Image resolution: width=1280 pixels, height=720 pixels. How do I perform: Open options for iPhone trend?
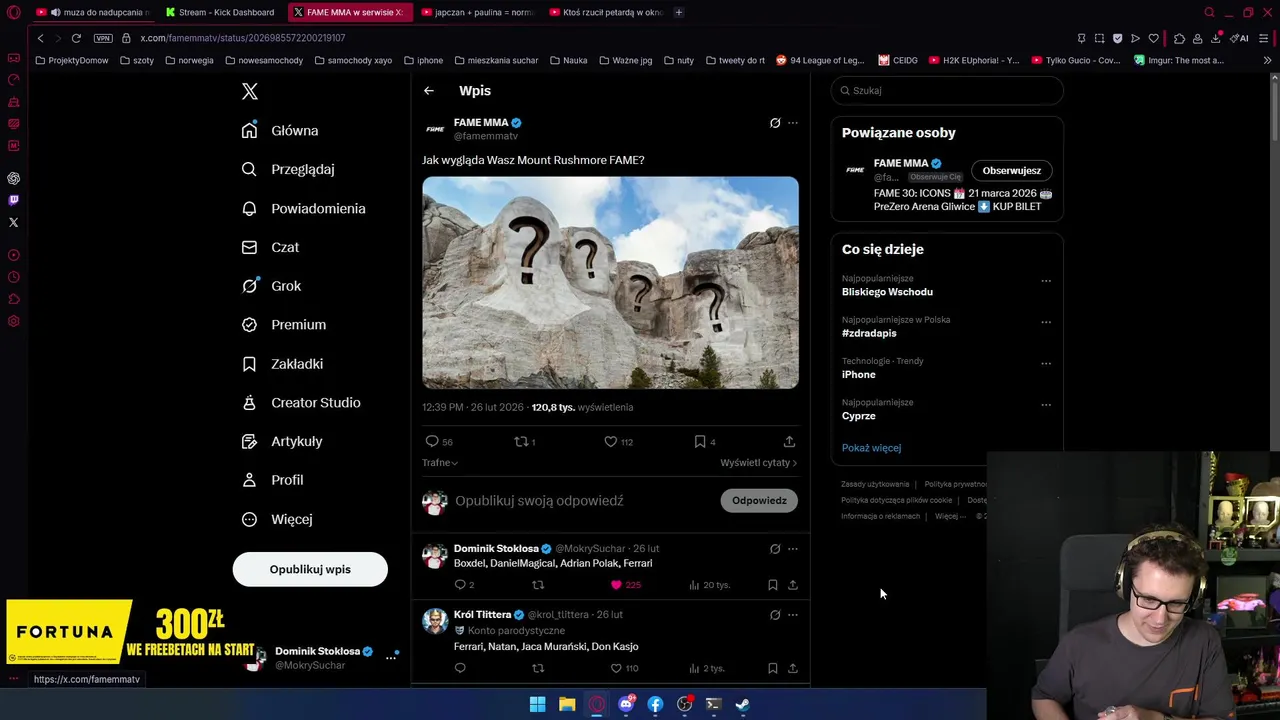(1046, 363)
